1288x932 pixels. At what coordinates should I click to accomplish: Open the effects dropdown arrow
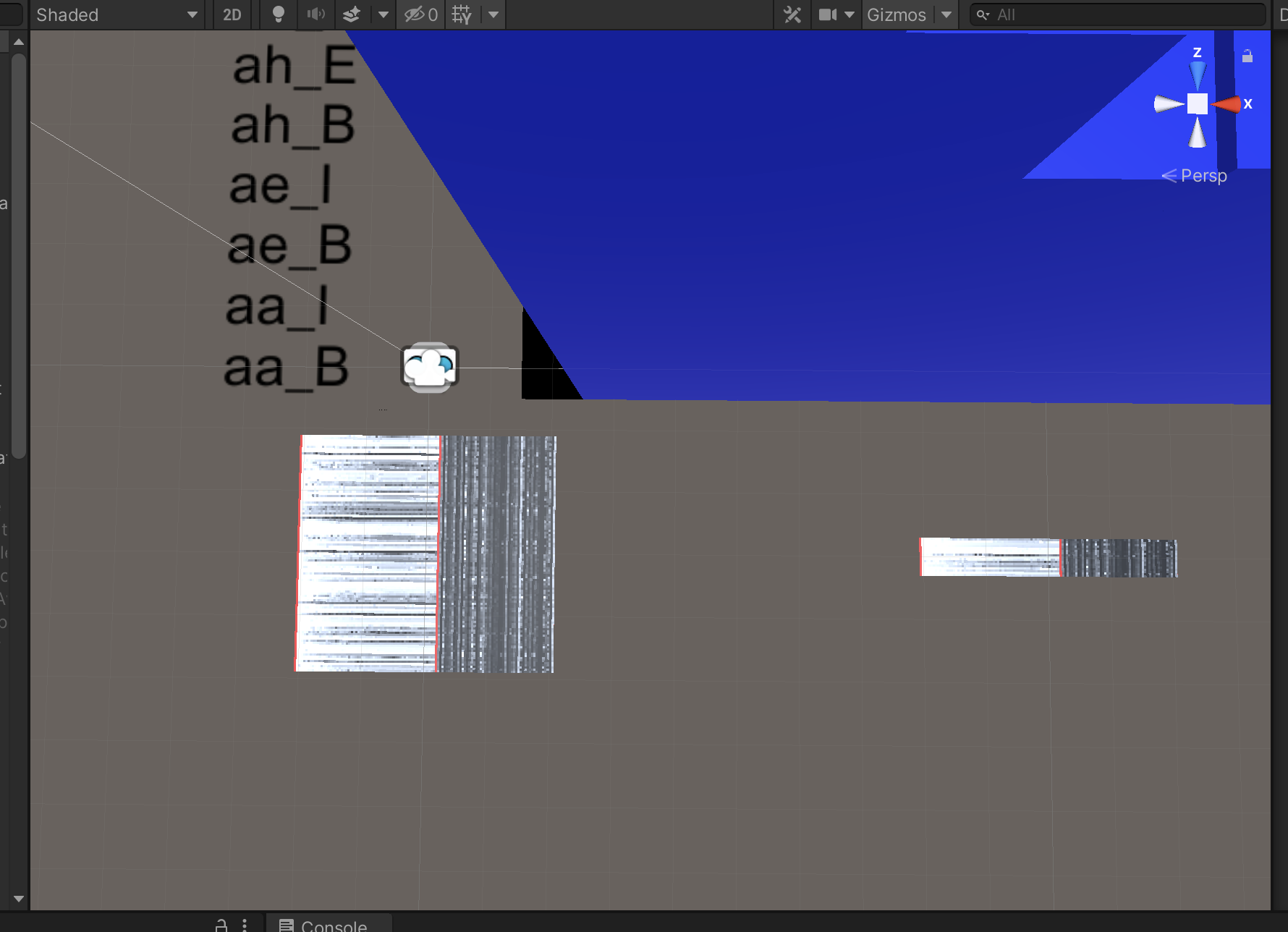pos(384,14)
